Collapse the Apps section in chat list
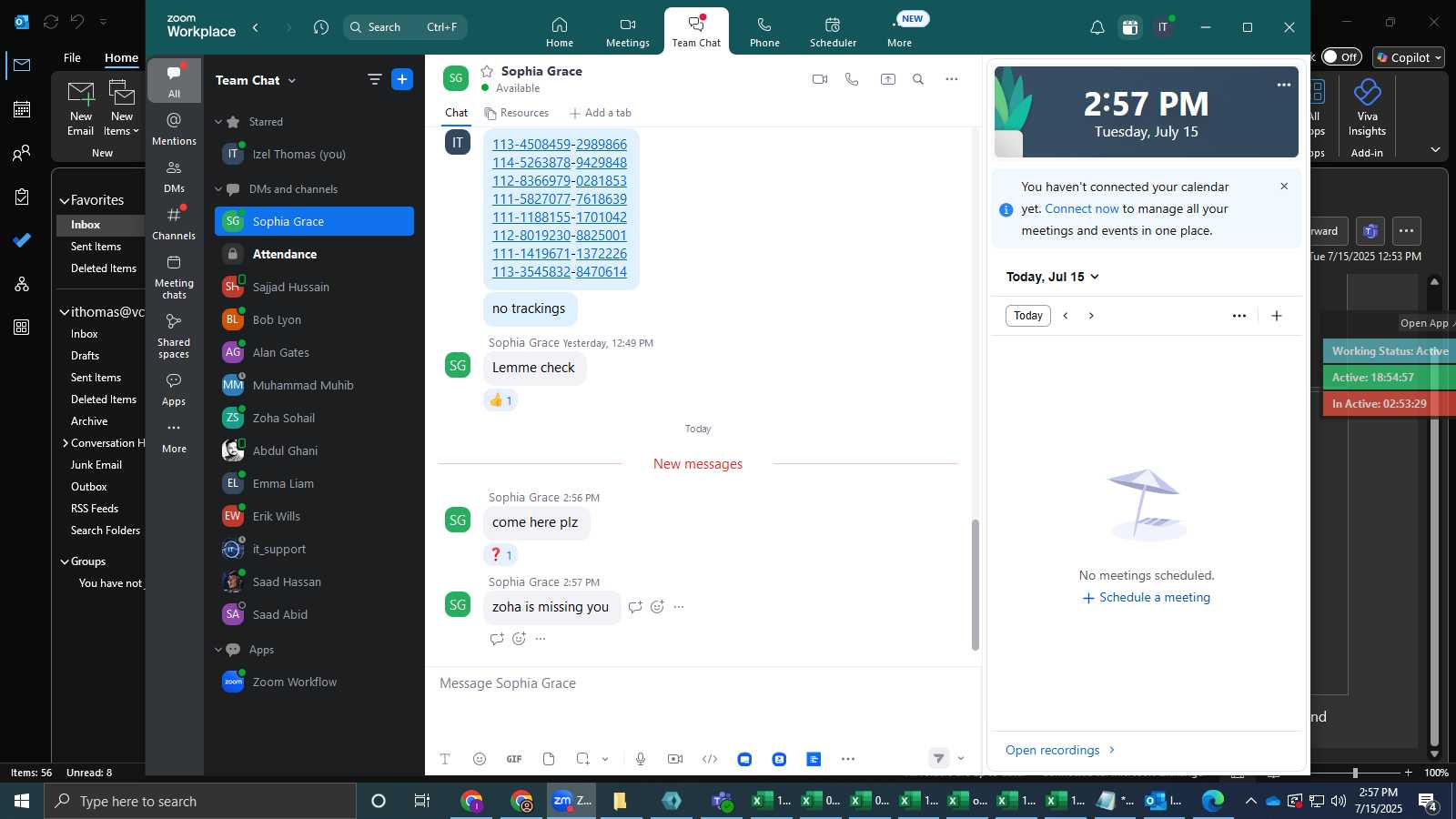 [x=218, y=650]
